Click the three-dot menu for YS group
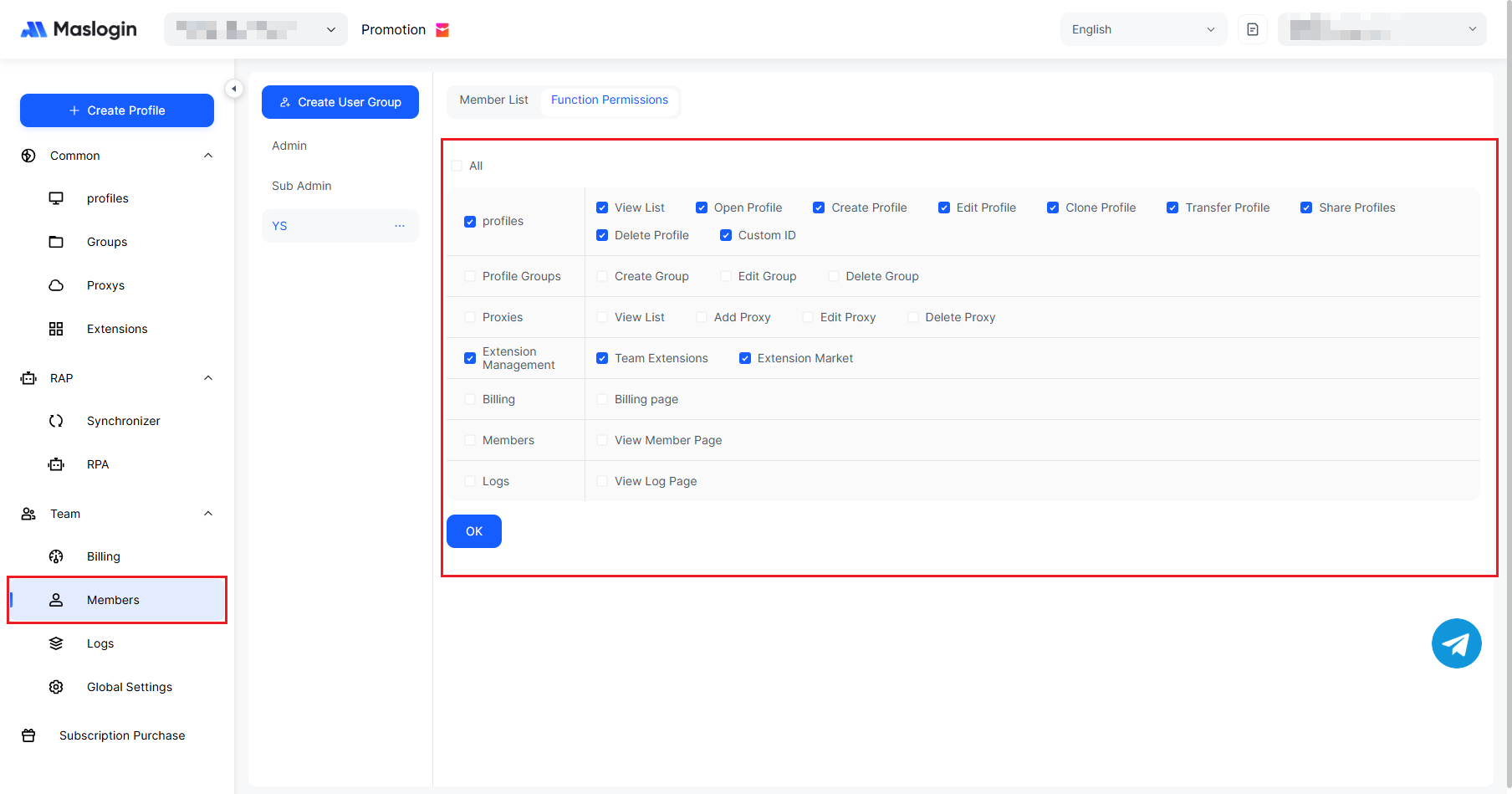The height and width of the screenshot is (794, 1512). 400,226
